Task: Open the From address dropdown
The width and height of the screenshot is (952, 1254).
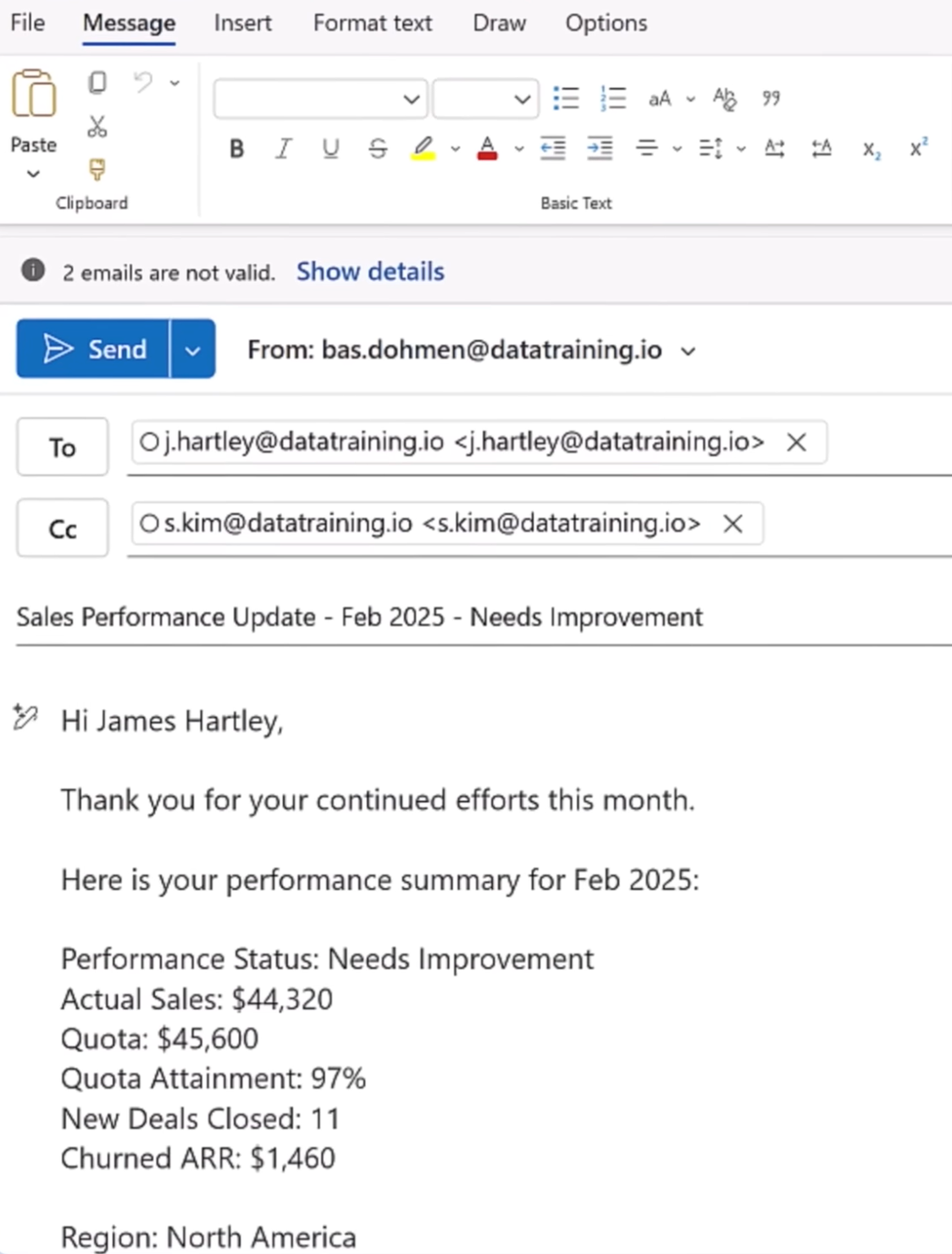Action: (689, 351)
